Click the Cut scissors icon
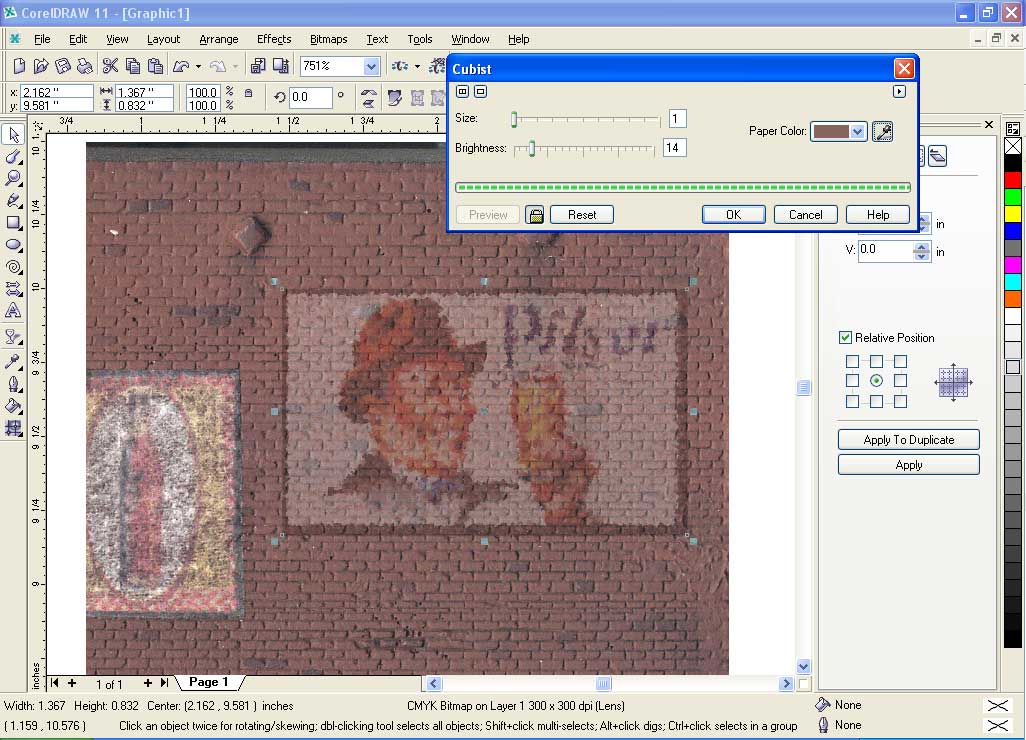 click(110, 67)
